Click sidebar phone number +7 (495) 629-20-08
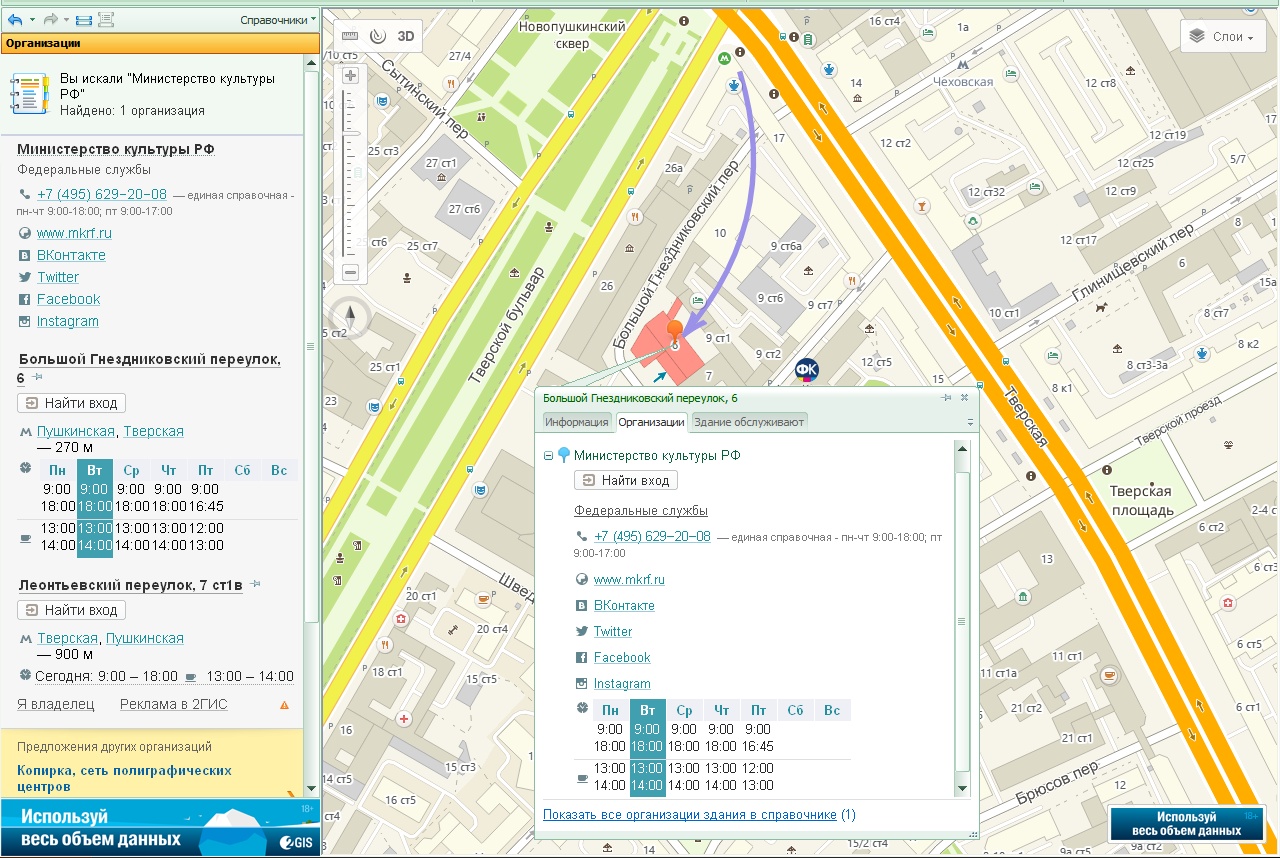 pos(102,194)
